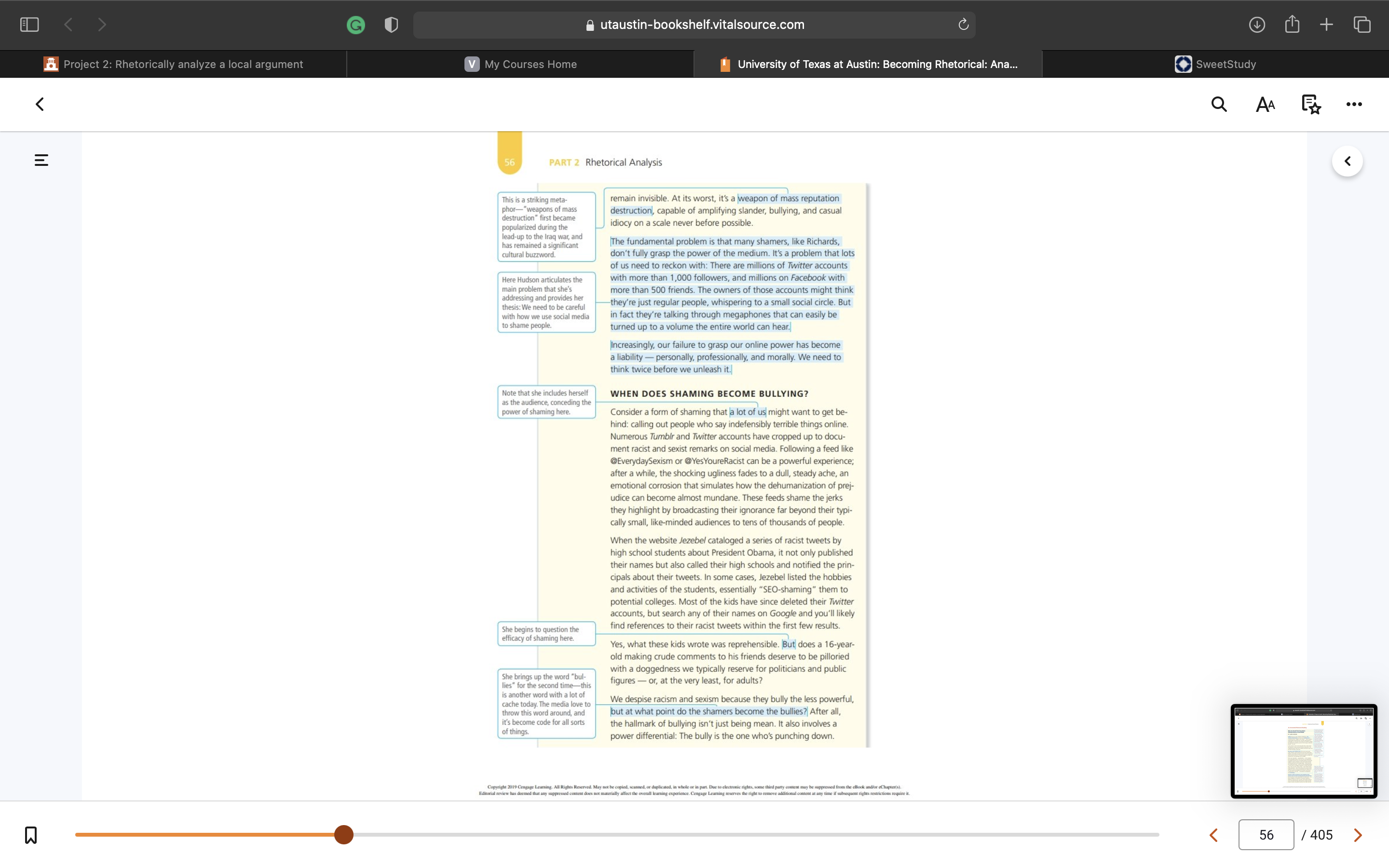Click the highlighted word 'But'
1389x868 pixels.
789,645
